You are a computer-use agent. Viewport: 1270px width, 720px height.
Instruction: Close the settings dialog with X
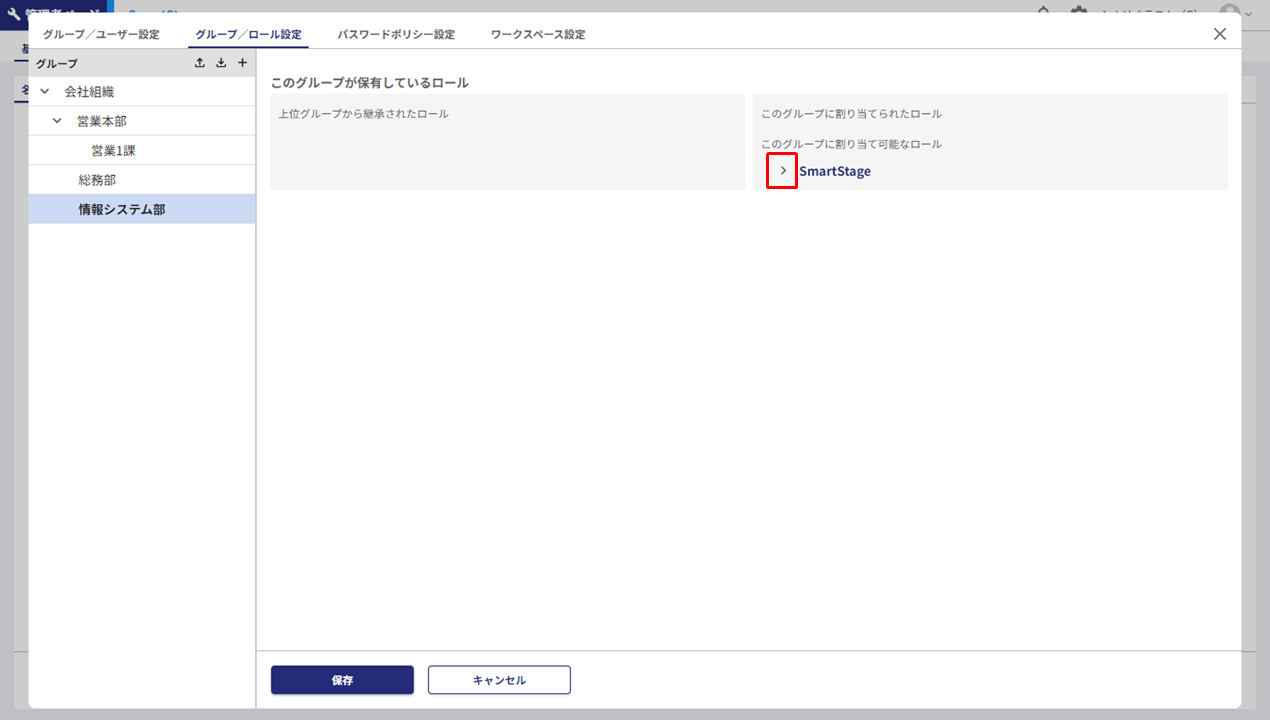1219,34
